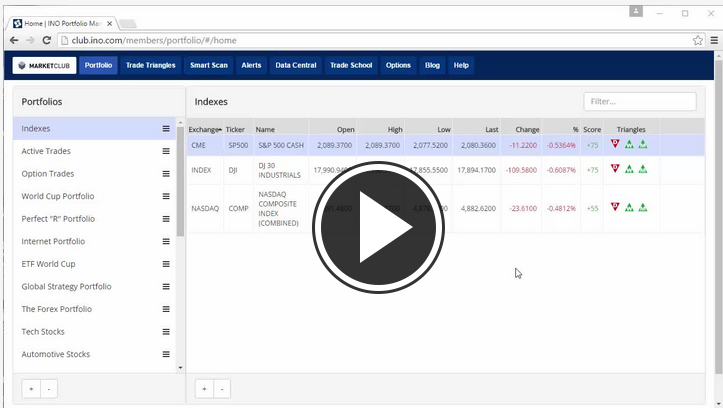Sort table by Exchange column header
723x408 pixels.
coord(204,129)
